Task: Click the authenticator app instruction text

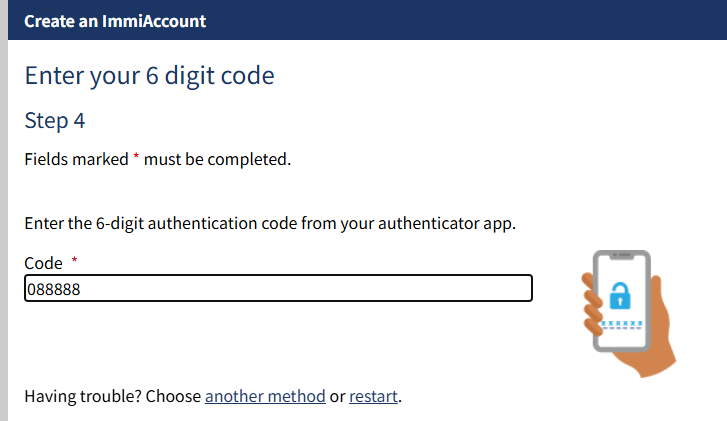Action: (x=270, y=223)
